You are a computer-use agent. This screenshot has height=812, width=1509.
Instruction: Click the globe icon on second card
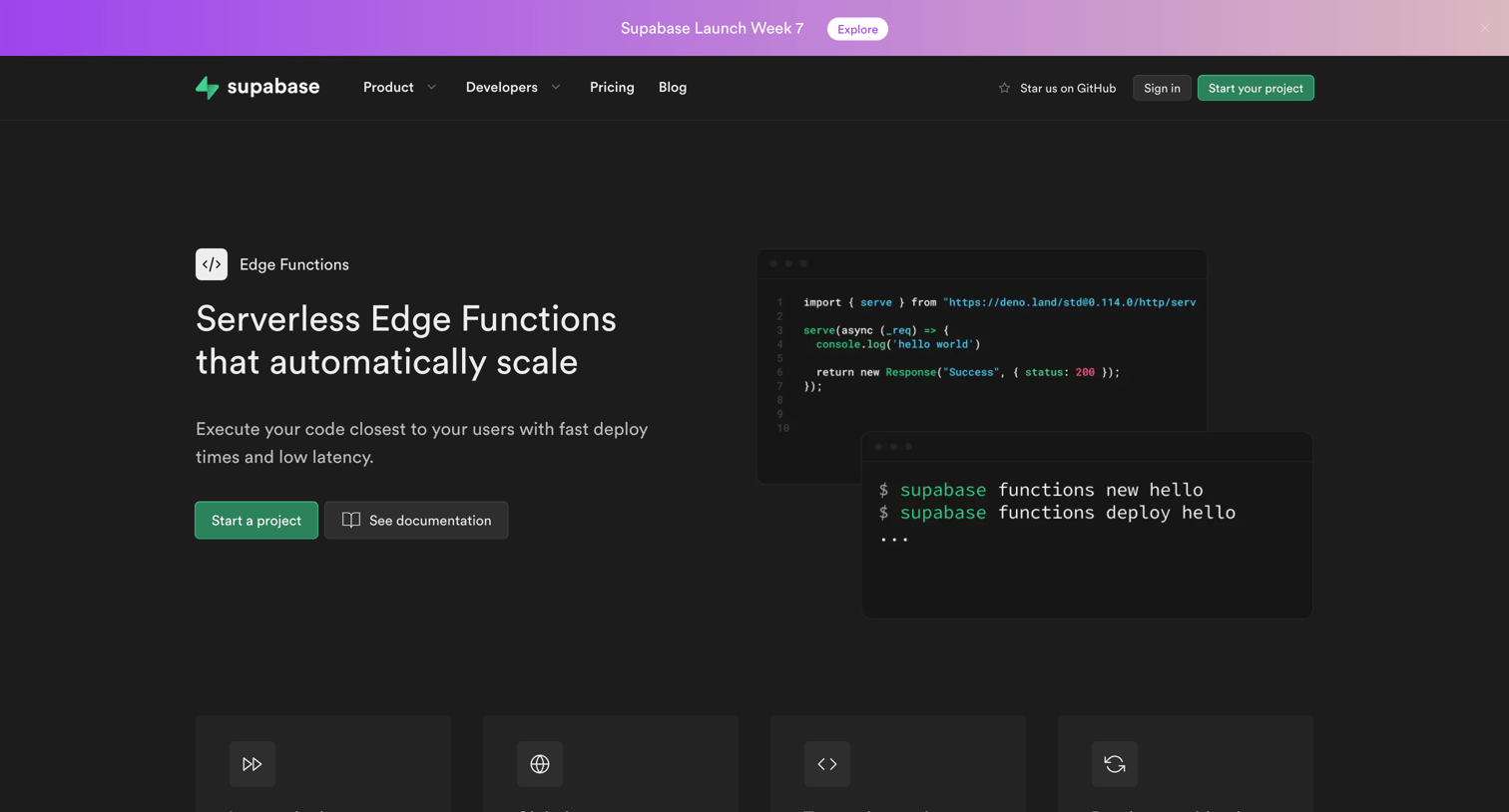click(x=540, y=764)
